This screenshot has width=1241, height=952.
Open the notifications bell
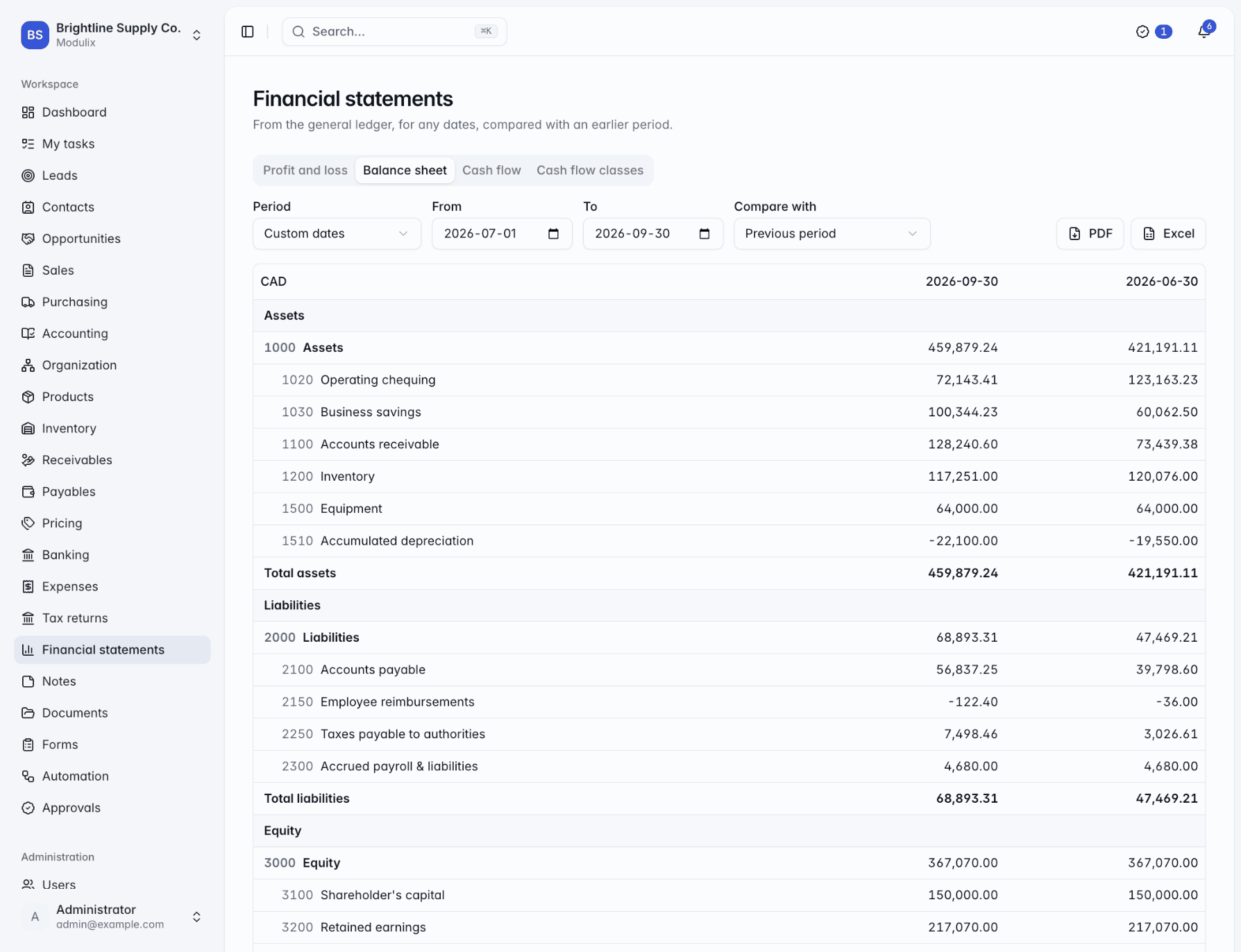pyautogui.click(x=1204, y=31)
